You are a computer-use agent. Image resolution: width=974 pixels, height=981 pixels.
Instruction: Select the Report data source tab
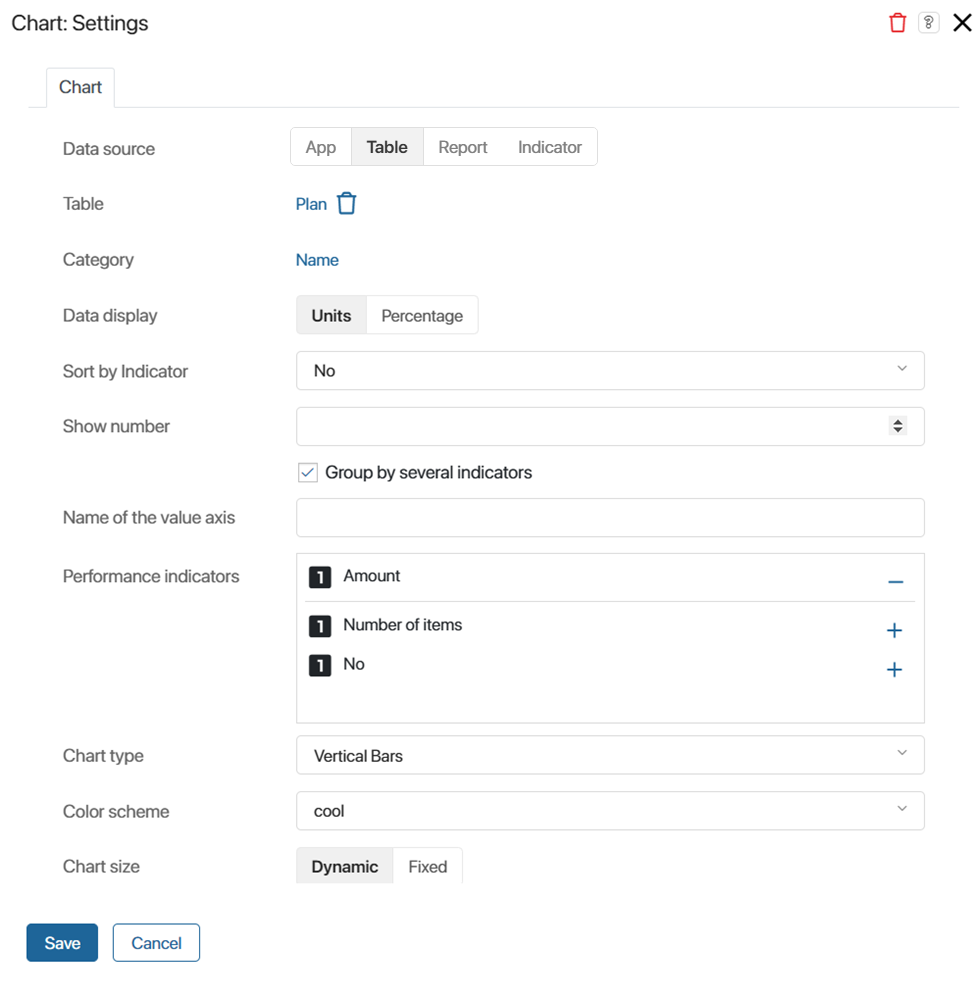click(462, 147)
